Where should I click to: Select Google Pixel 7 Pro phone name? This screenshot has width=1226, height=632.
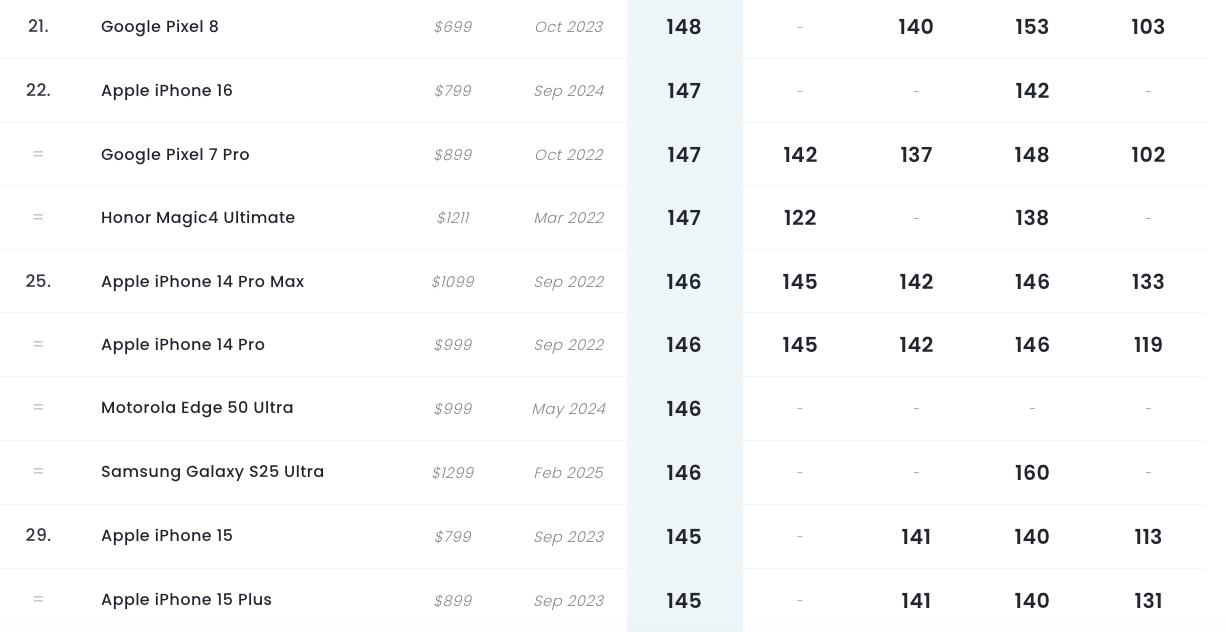click(x=175, y=155)
